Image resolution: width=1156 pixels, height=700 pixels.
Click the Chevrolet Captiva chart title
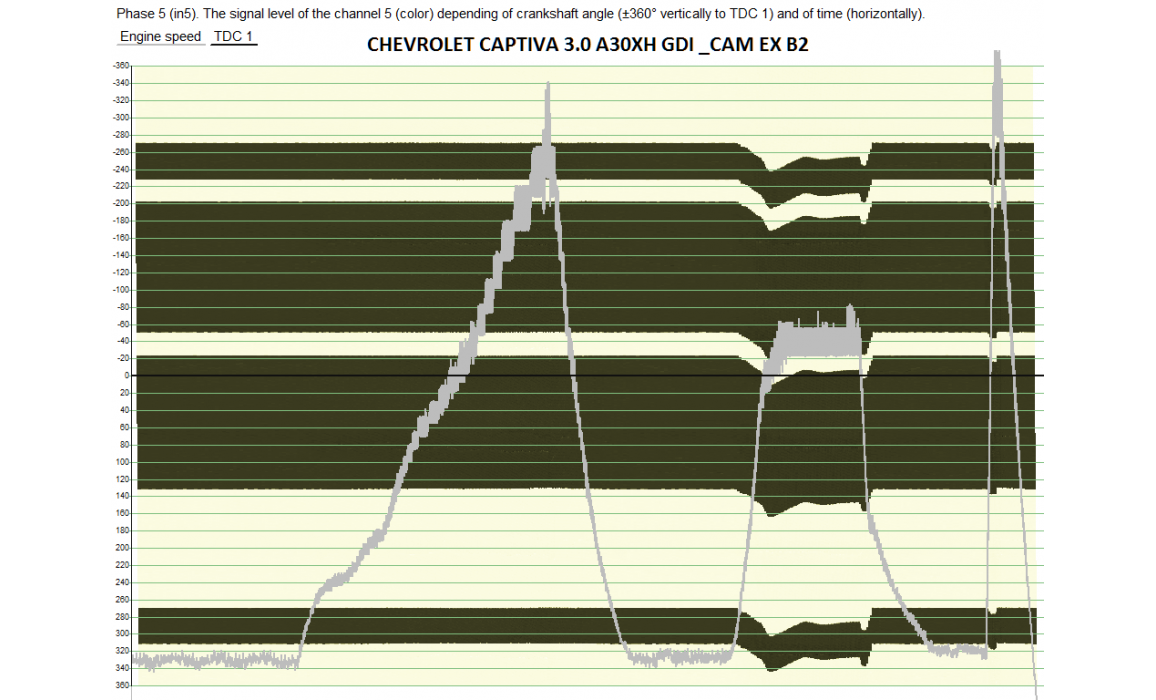coord(587,46)
